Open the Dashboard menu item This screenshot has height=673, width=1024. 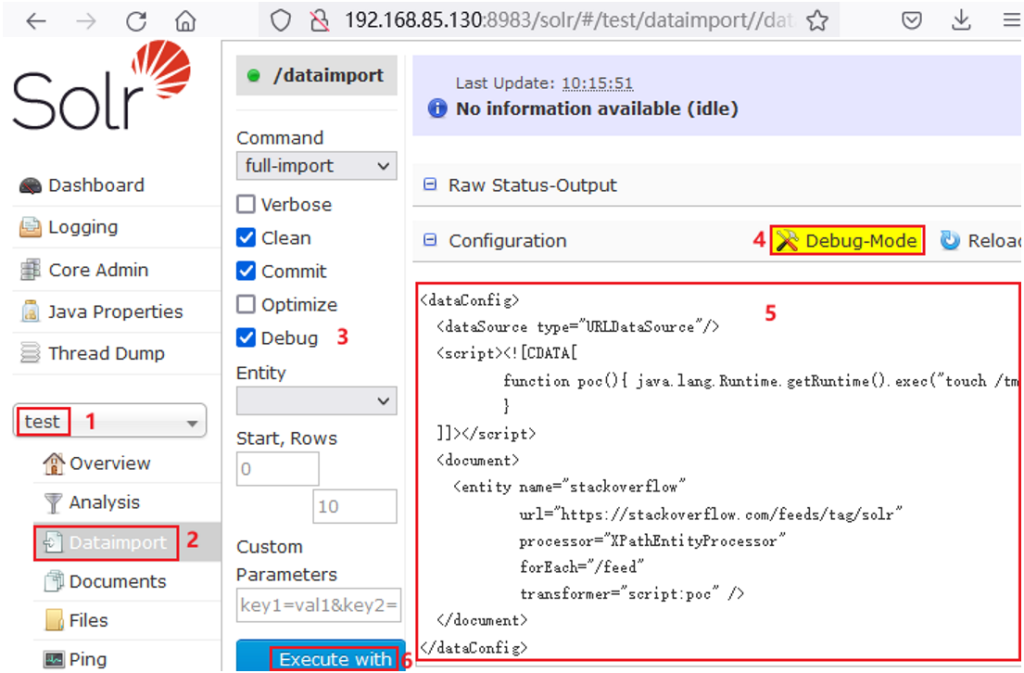click(96, 185)
